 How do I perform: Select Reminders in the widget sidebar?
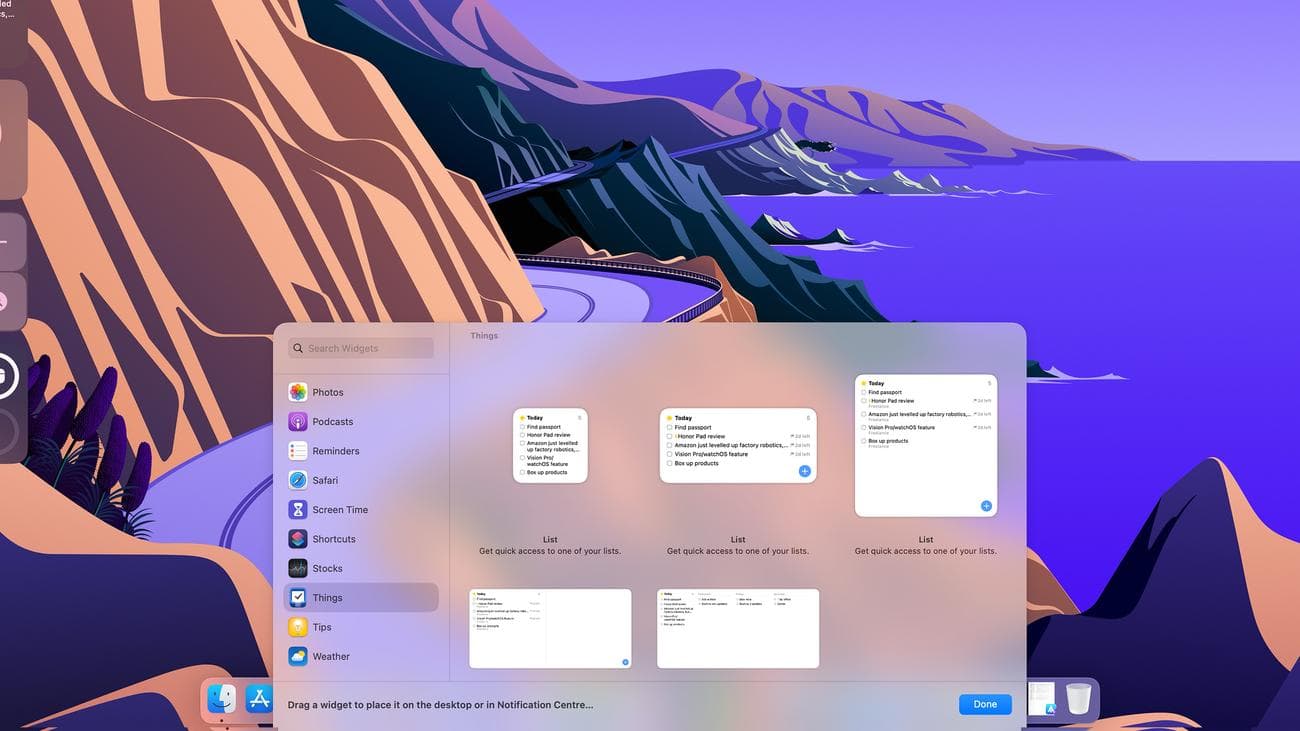click(335, 450)
